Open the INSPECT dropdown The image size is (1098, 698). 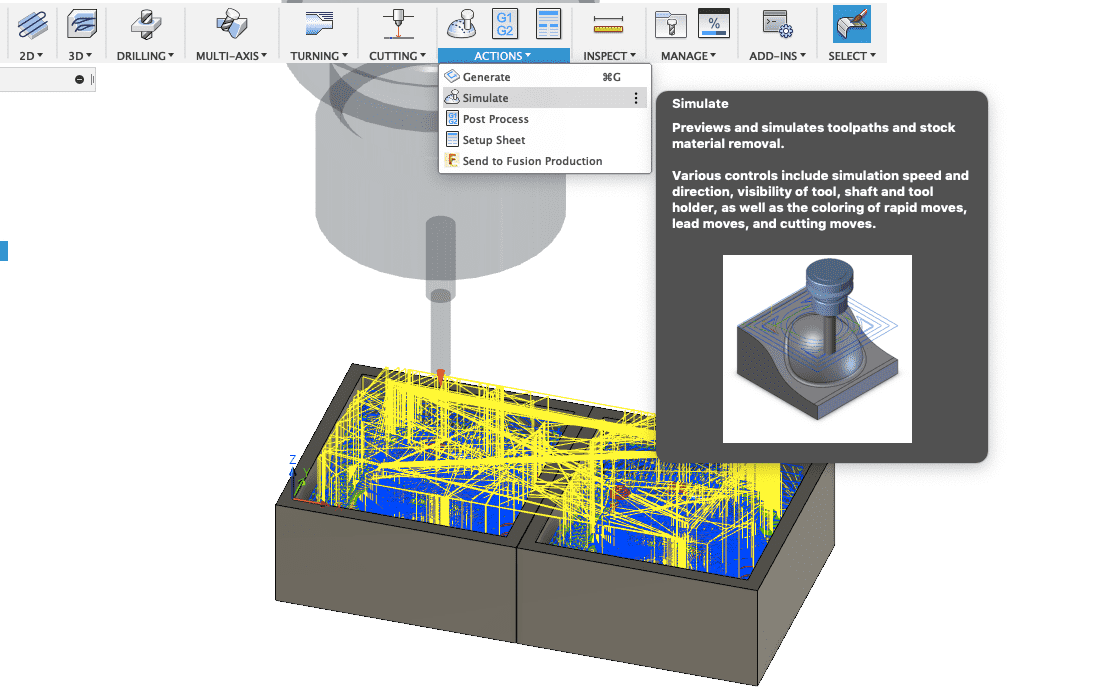click(609, 56)
